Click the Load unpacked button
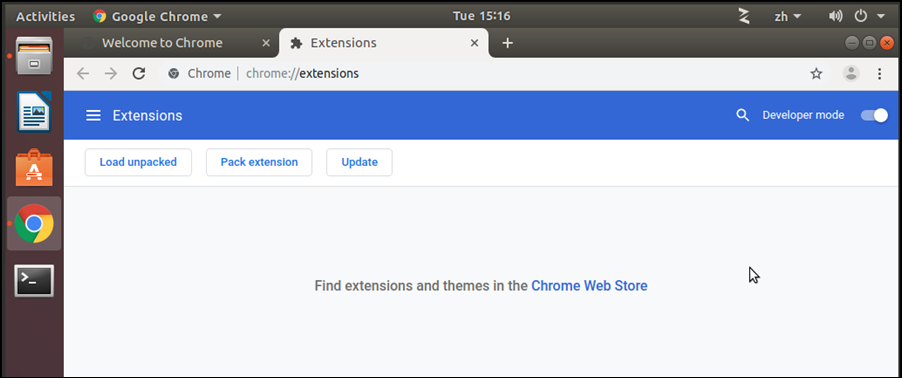This screenshot has width=902, height=378. click(138, 162)
